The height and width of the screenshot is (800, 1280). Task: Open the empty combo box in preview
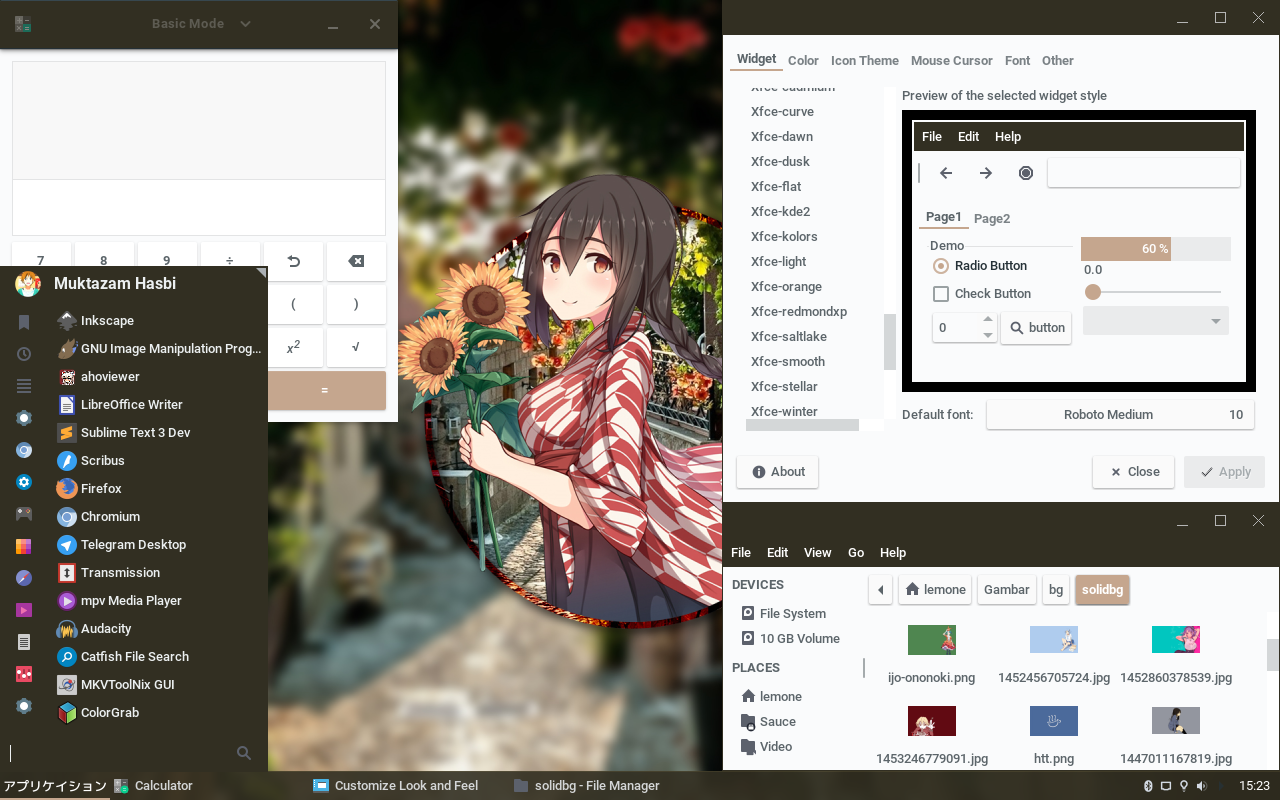pos(1156,321)
